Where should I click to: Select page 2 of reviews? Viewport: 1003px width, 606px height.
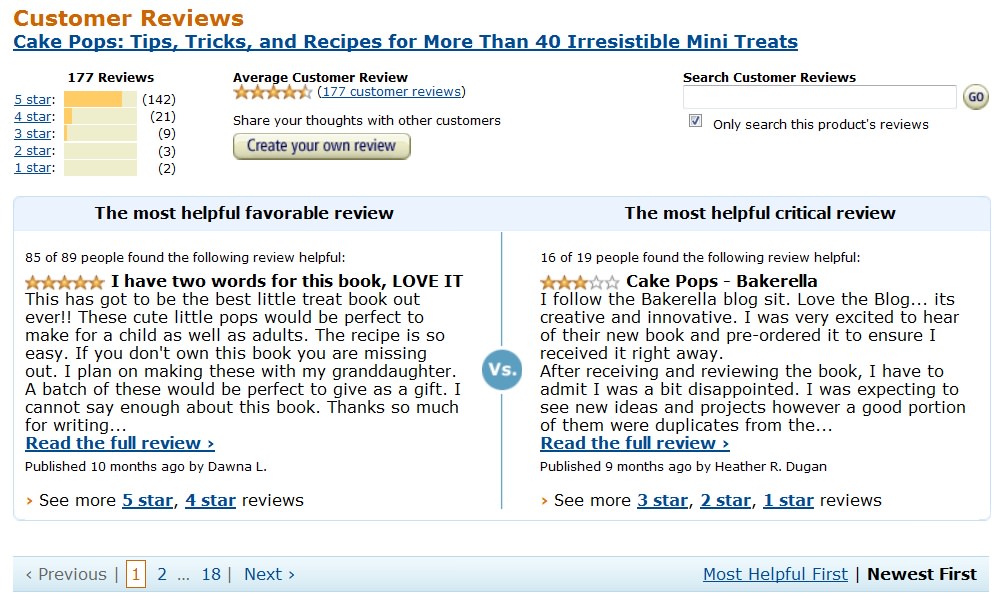pyautogui.click(x=161, y=574)
